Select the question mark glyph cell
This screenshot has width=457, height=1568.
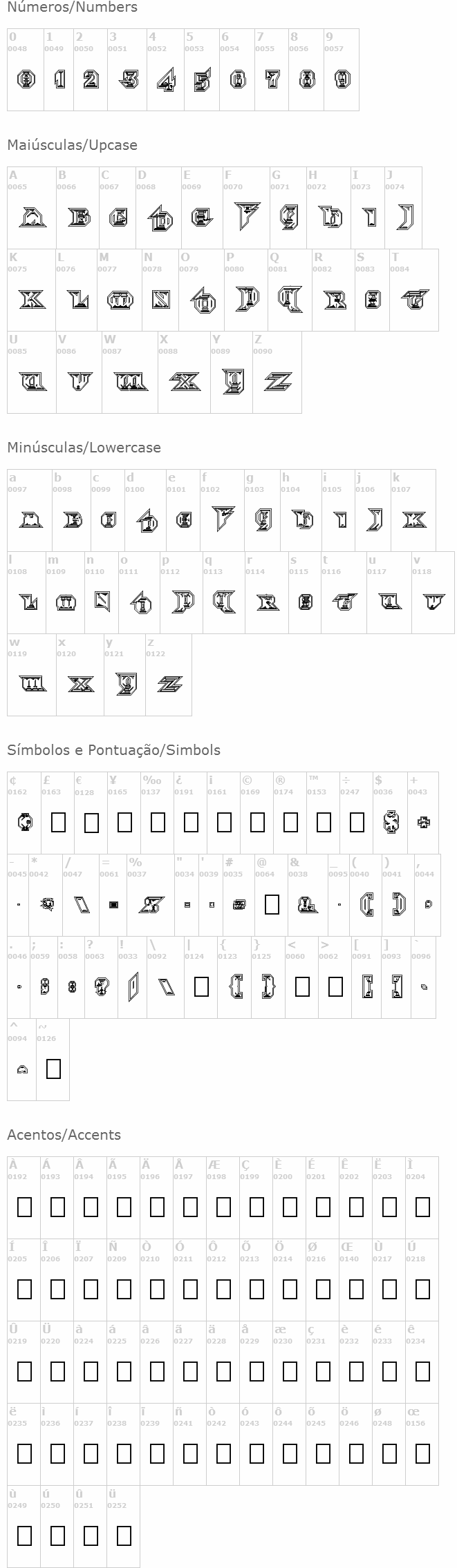pyautogui.click(x=101, y=986)
